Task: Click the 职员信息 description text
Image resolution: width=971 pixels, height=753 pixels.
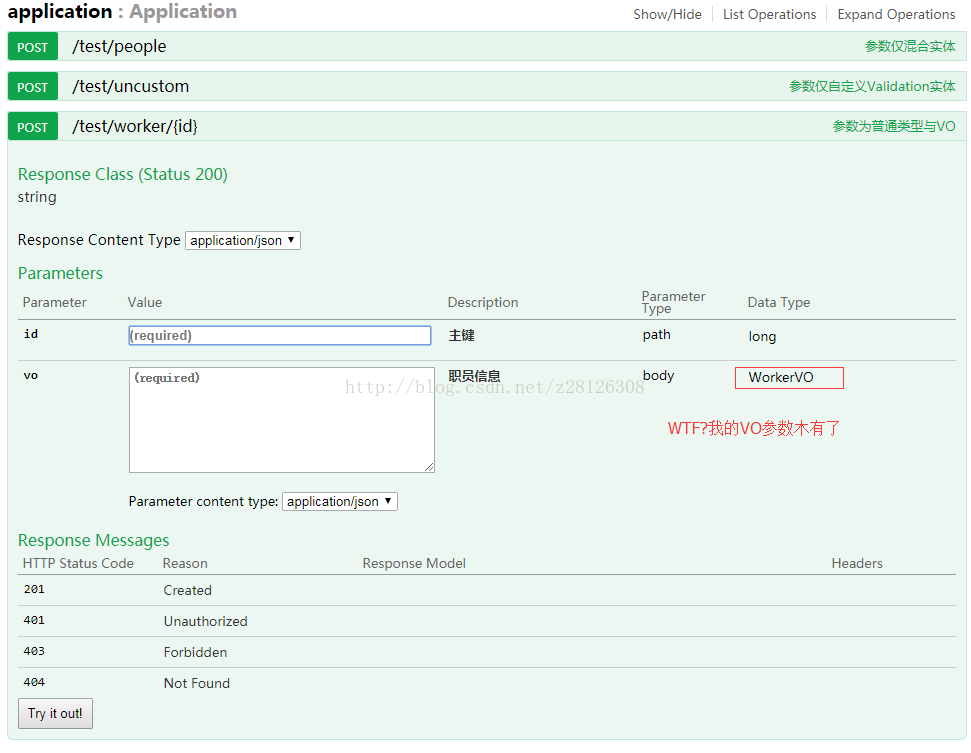Action: 474,376
